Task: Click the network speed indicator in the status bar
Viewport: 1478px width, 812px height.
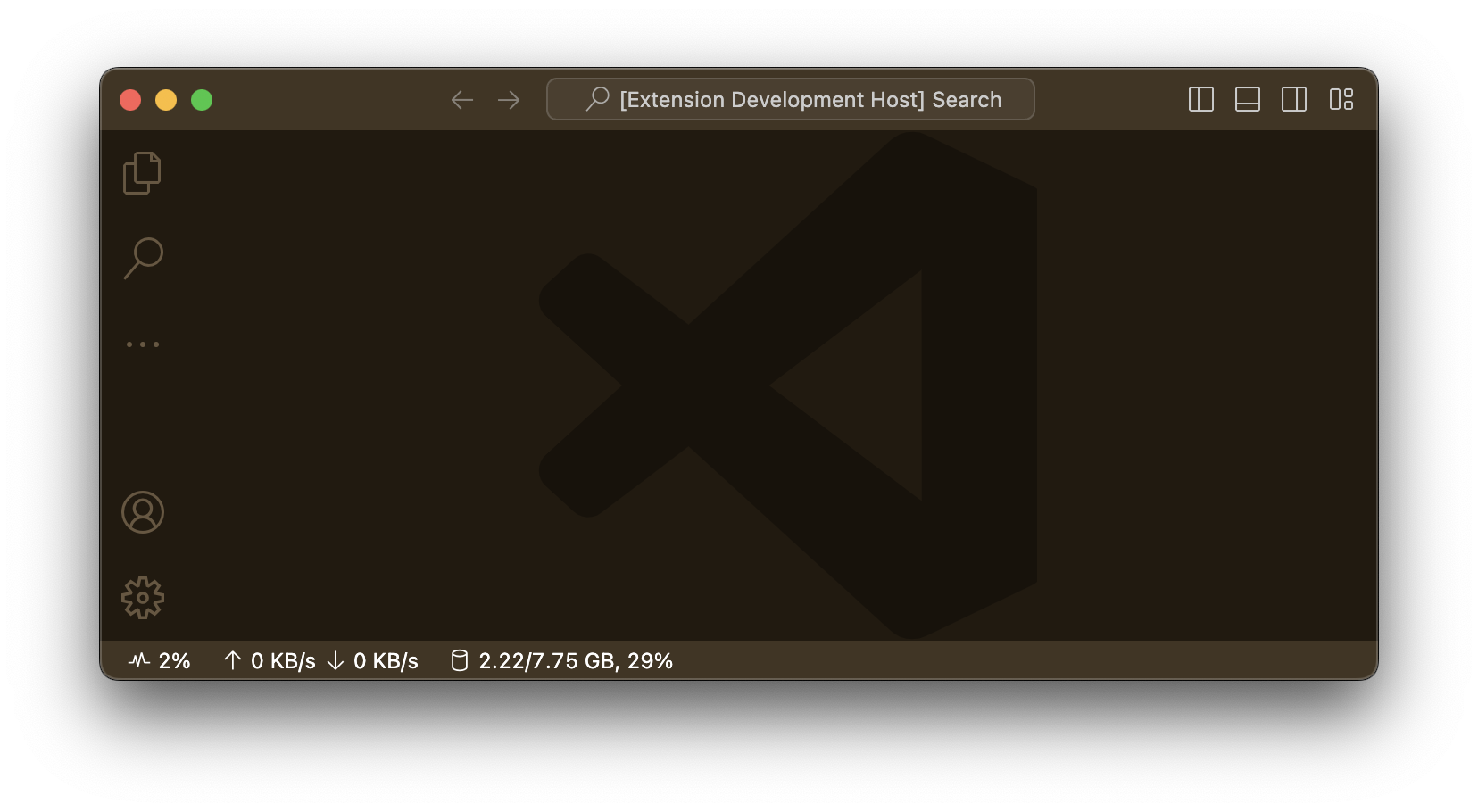Action: [x=321, y=660]
